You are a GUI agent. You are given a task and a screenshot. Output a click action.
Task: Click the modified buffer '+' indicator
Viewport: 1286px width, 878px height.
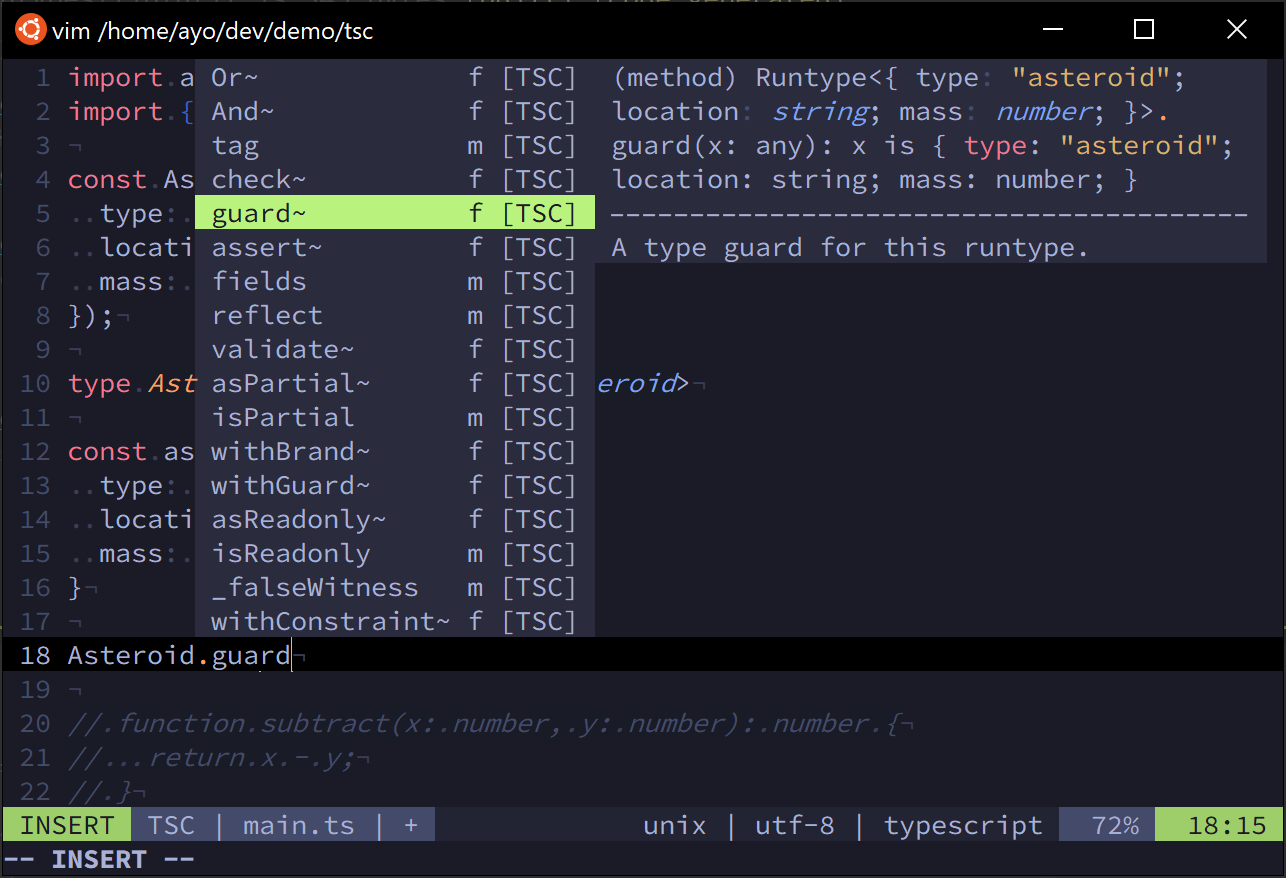coord(410,824)
